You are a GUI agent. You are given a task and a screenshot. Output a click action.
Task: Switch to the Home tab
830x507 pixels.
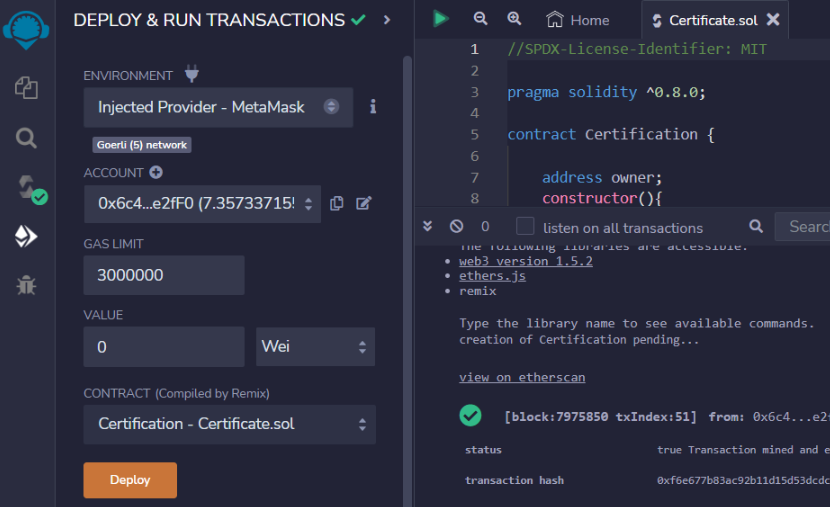pyautogui.click(x=578, y=20)
